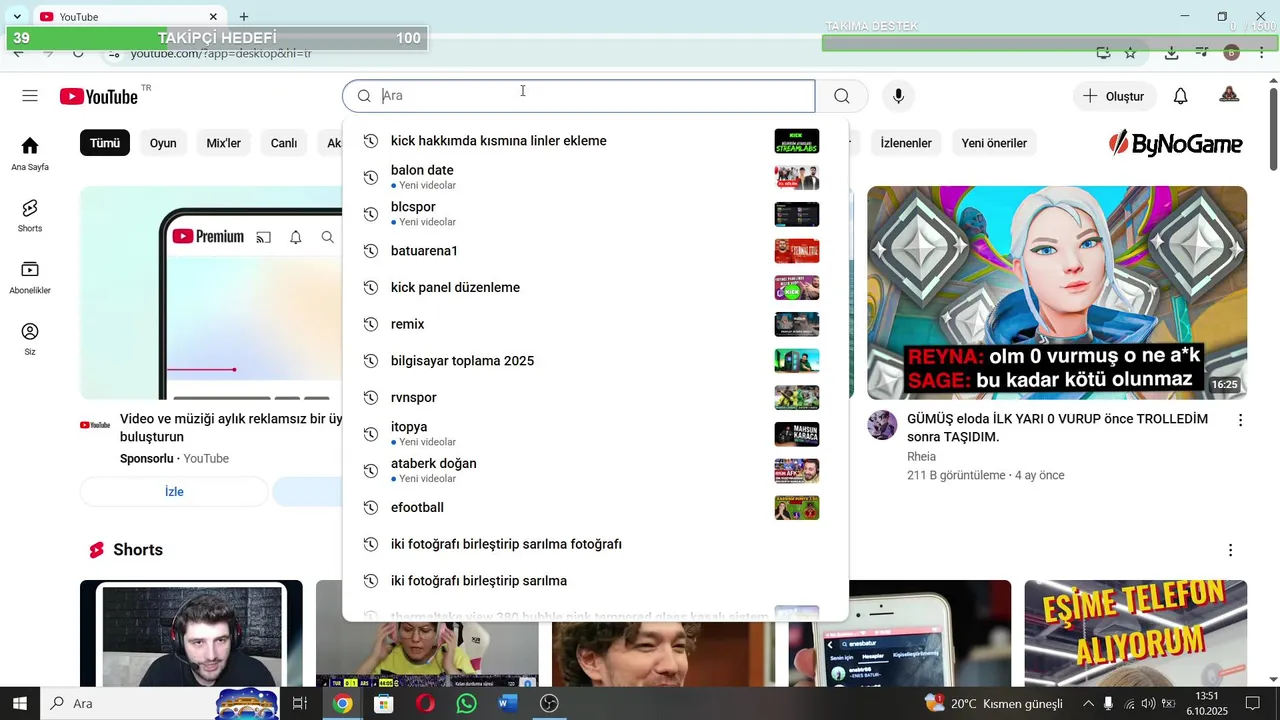Open the weather widget 20°C Kısmen güneşli
Image resolution: width=1280 pixels, height=720 pixels.
click(x=994, y=704)
